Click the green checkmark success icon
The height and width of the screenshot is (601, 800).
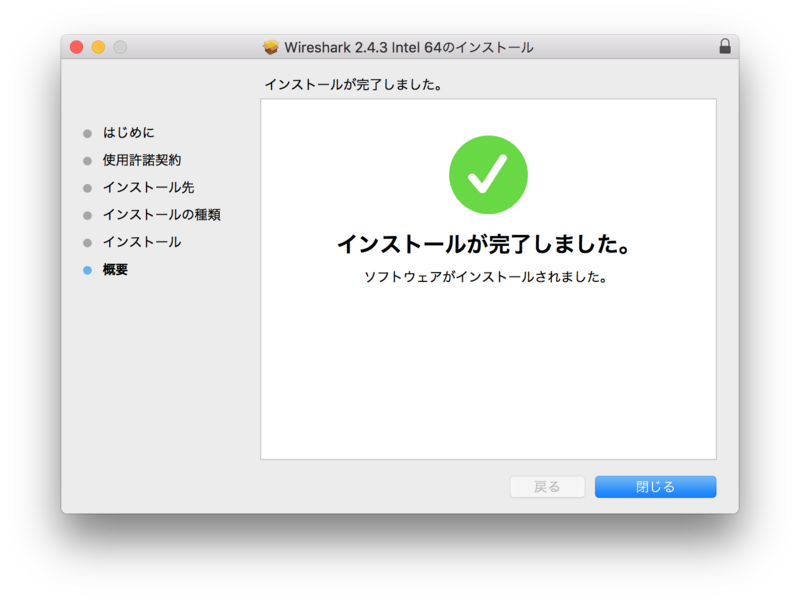[x=488, y=174]
